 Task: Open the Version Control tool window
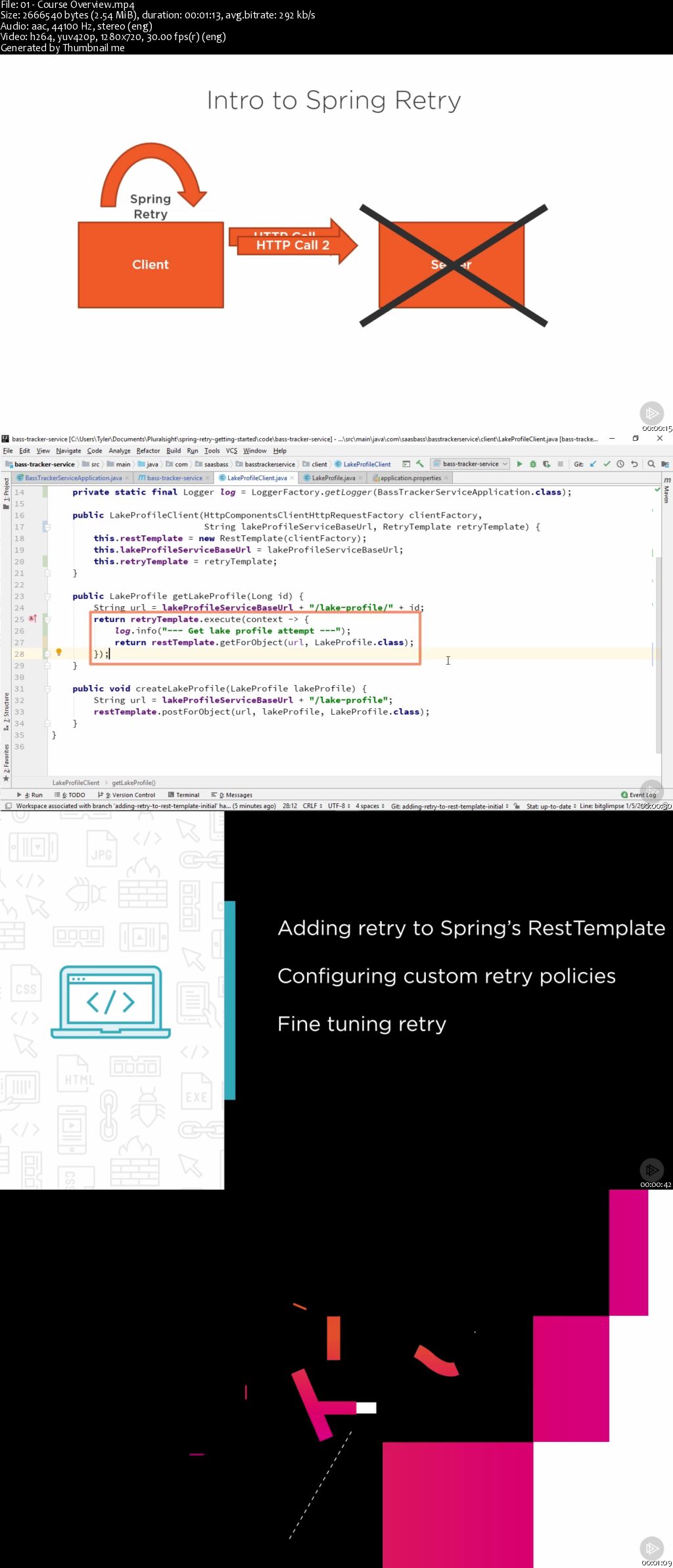(126, 795)
